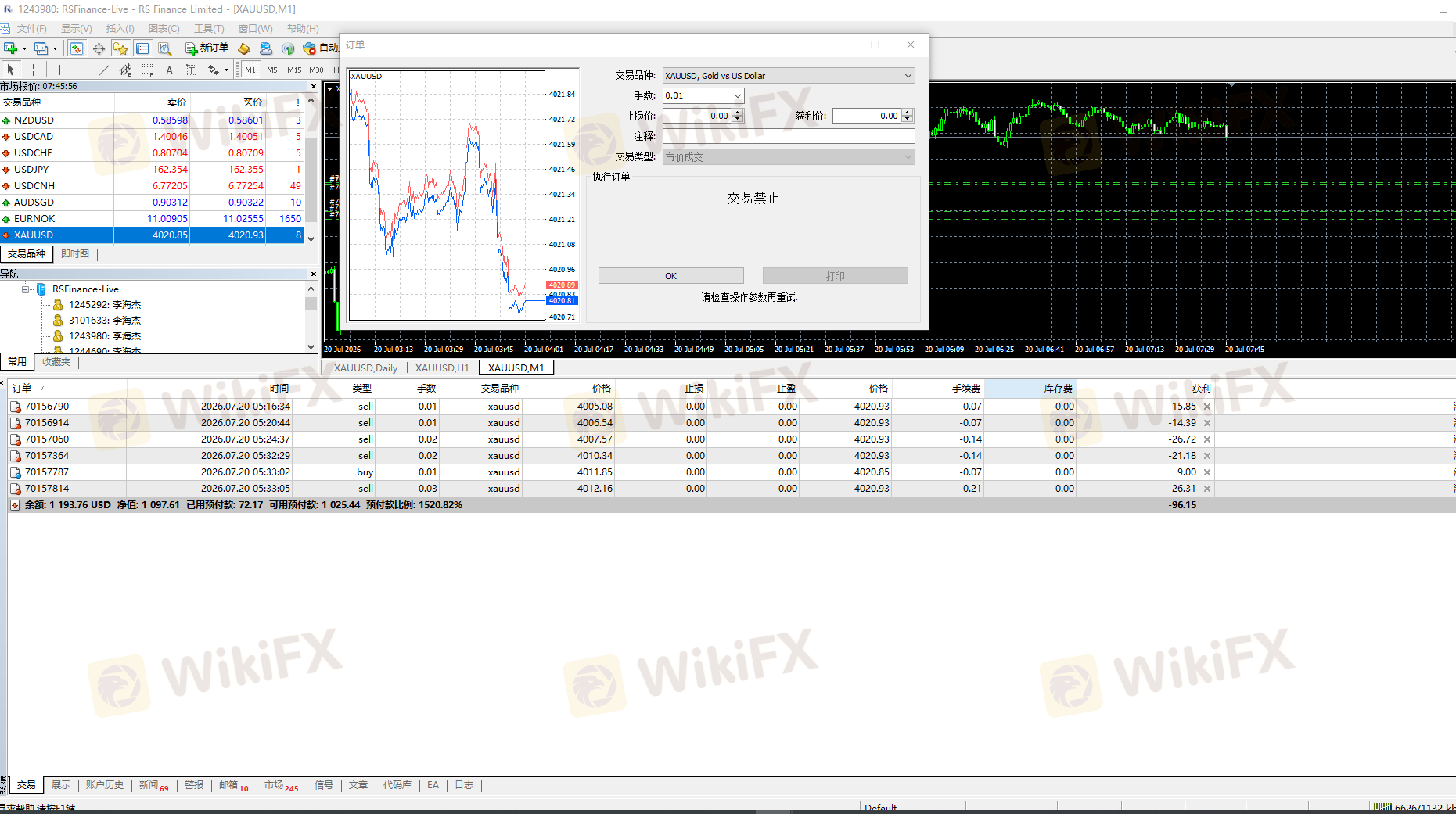Image resolution: width=1456 pixels, height=814 pixels.
Task: Click the 注释 comment input field
Action: [789, 136]
